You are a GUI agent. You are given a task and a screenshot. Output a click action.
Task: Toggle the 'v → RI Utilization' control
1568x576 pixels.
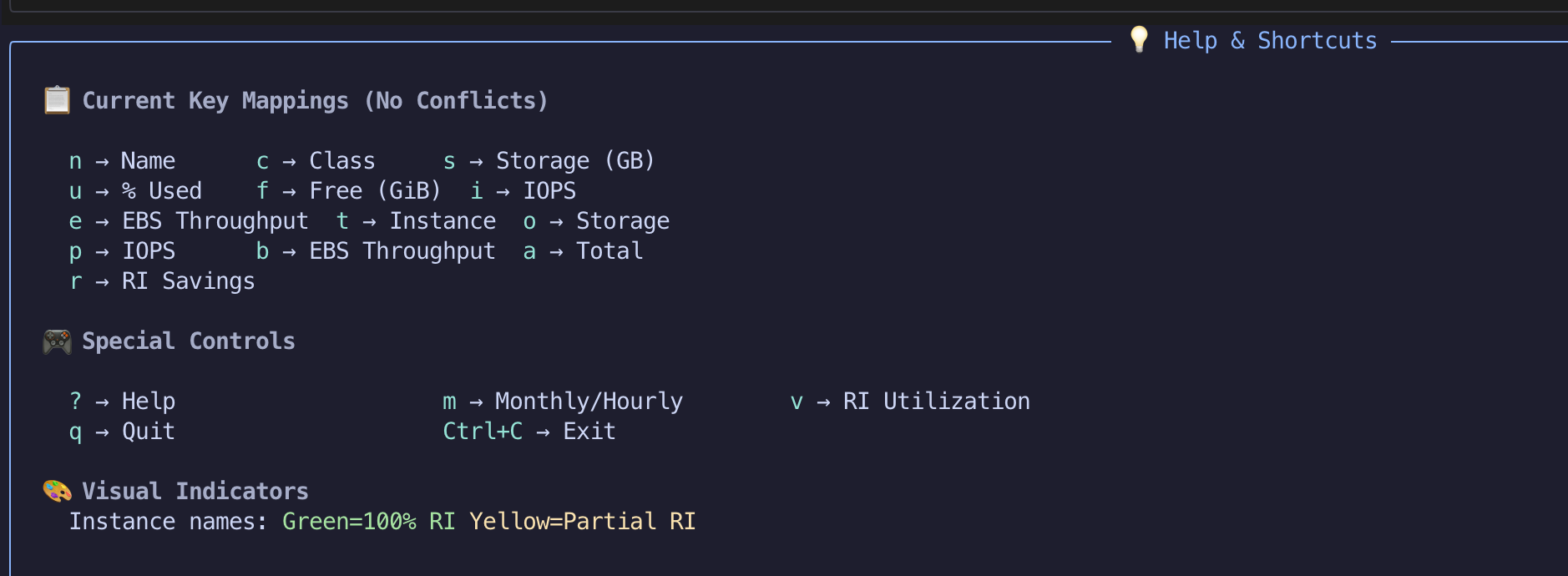909,402
